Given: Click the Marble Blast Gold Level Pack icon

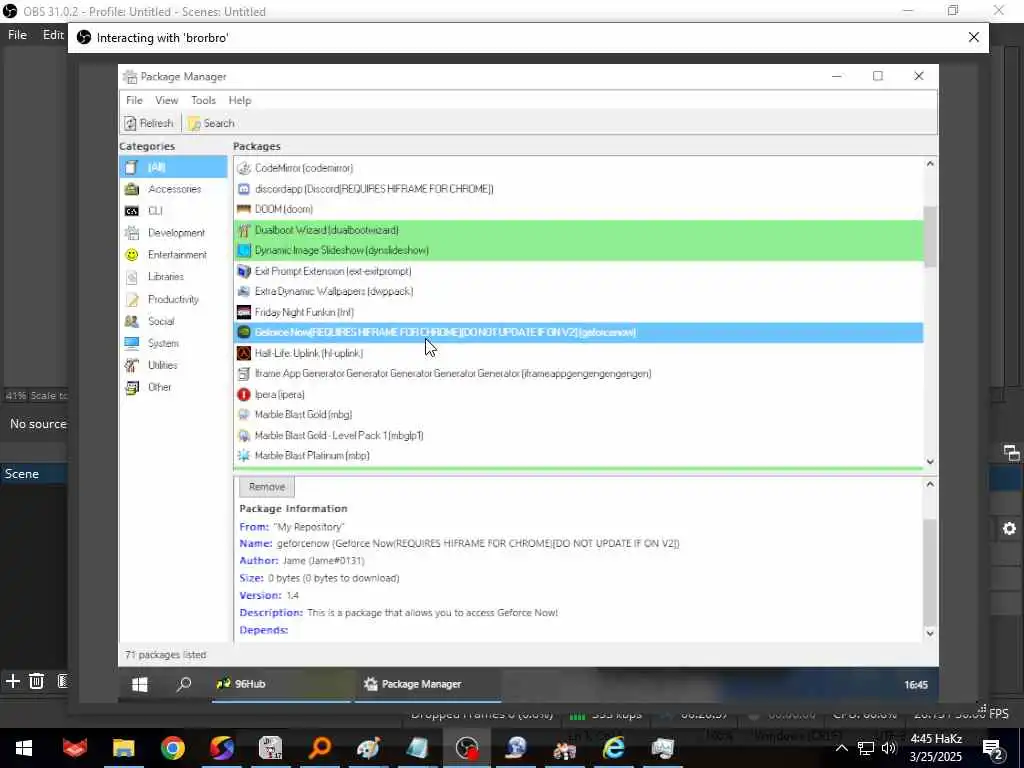Looking at the screenshot, I should tap(244, 436).
